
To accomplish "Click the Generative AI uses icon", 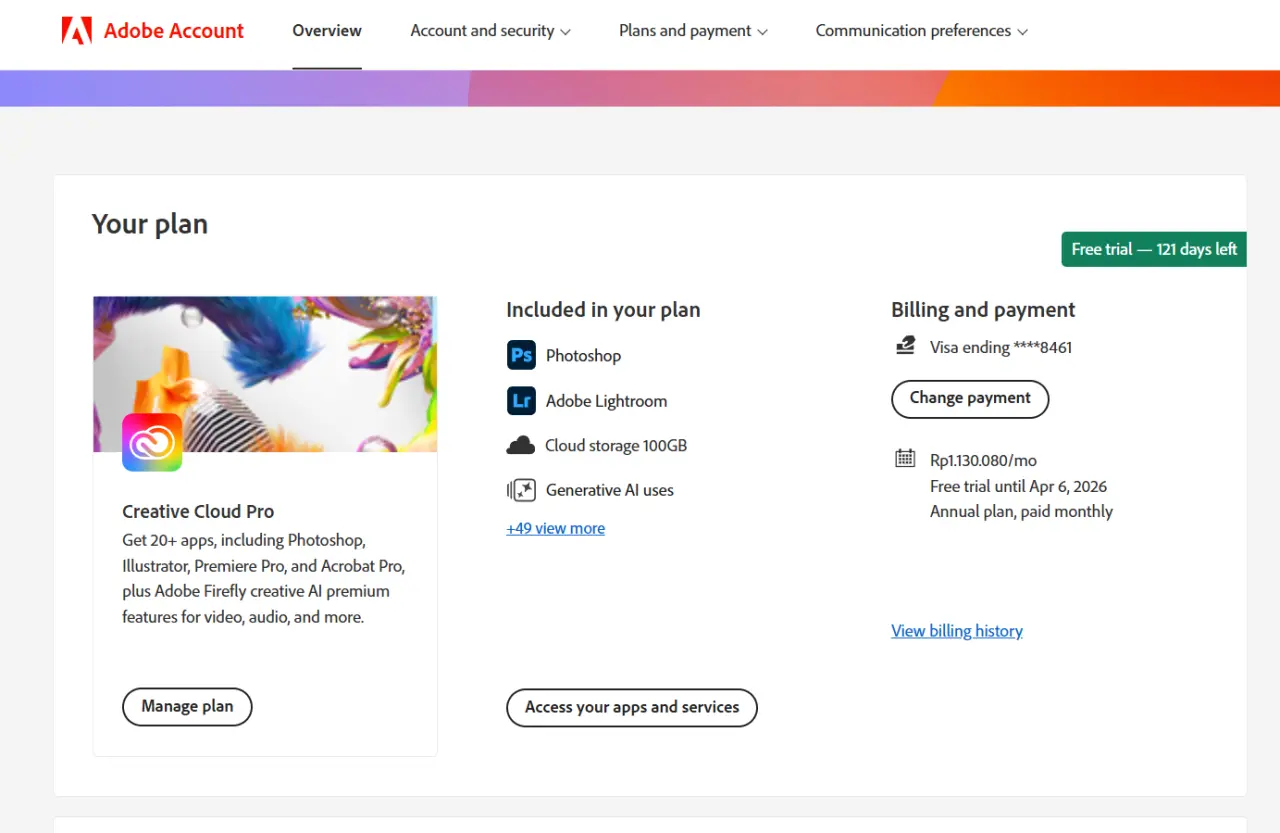I will (521, 490).
